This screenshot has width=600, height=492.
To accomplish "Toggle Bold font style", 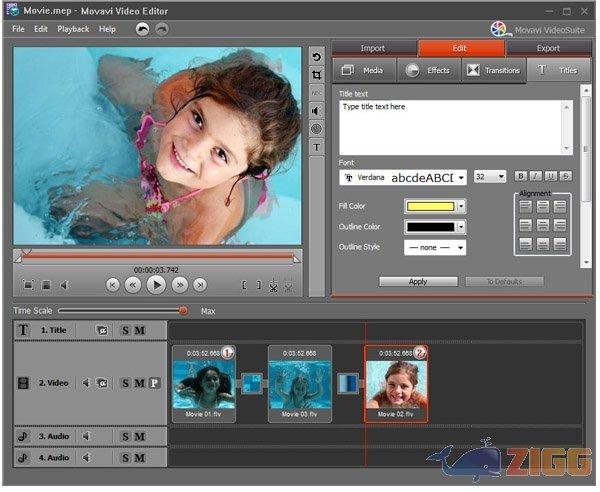I will 520,176.
